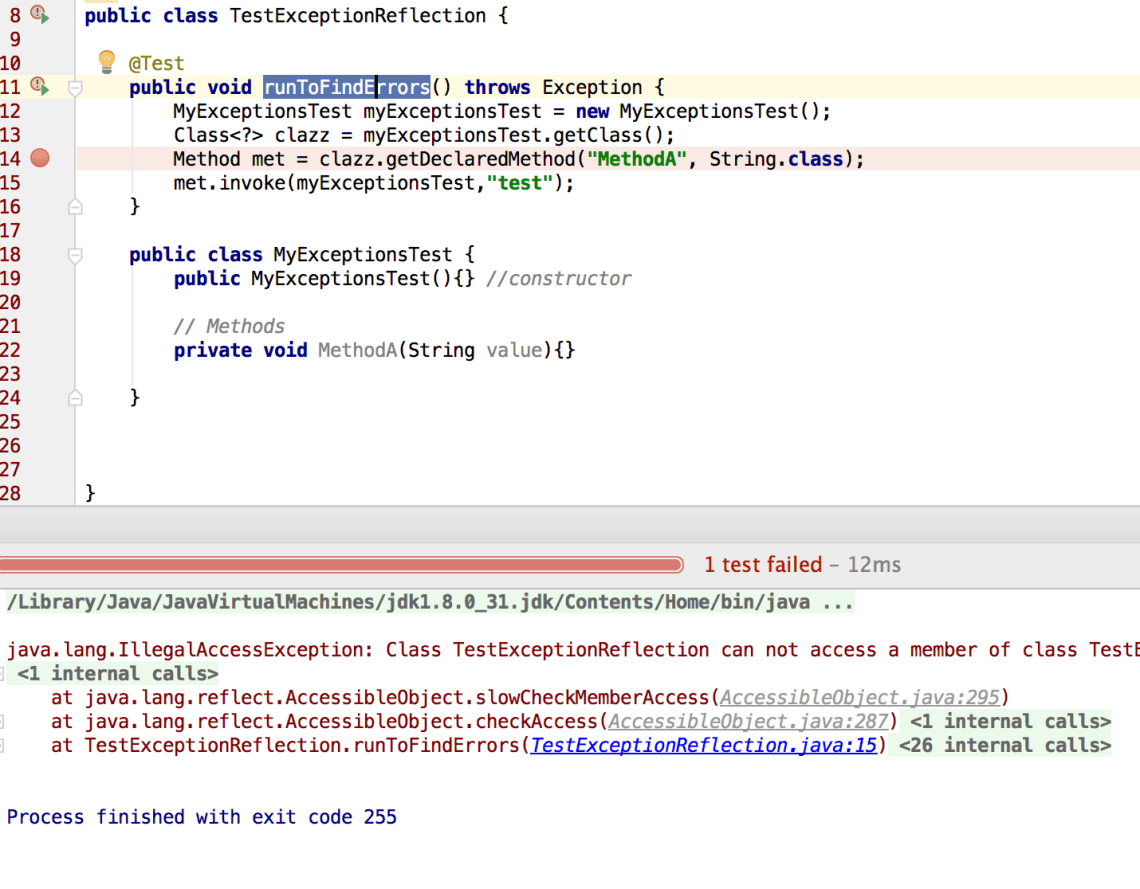
Task: Click fold end marker at line 24
Action: click(74, 398)
